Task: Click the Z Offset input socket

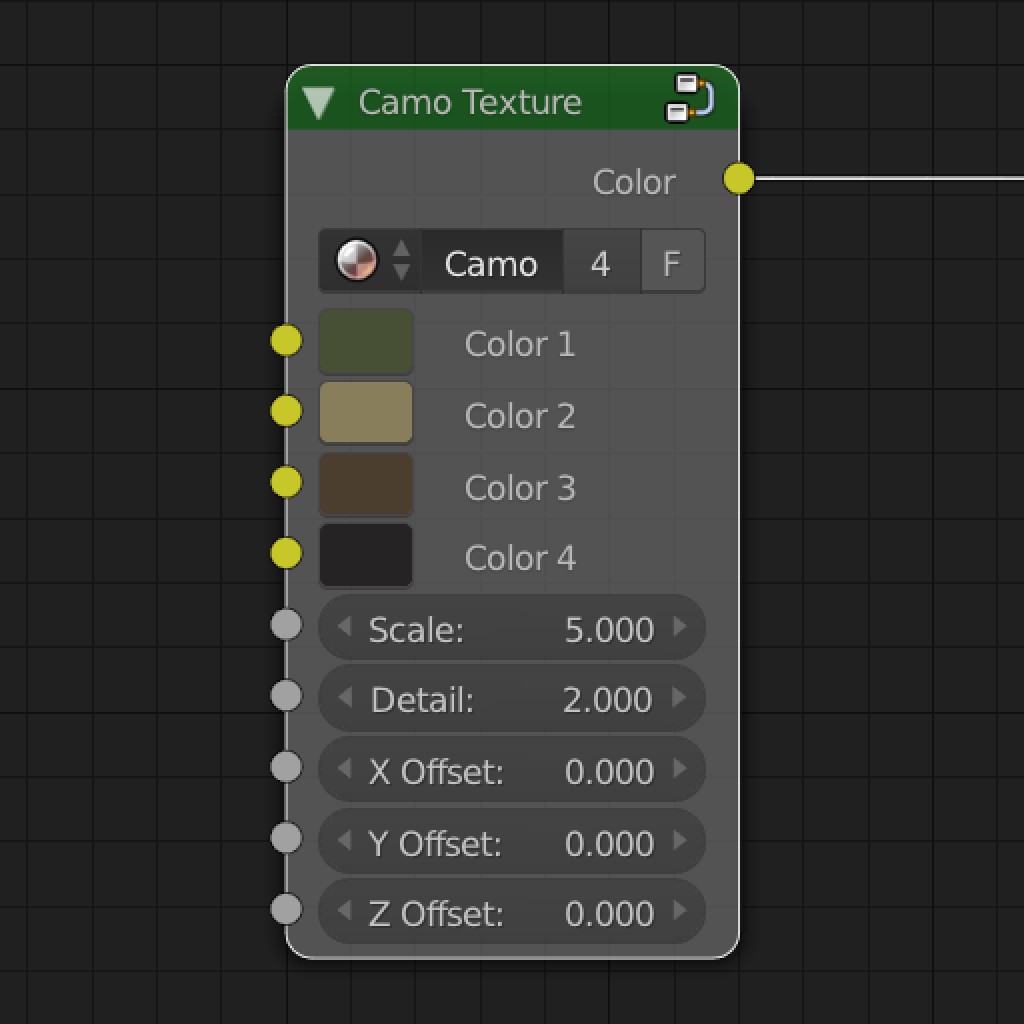Action: pos(286,910)
